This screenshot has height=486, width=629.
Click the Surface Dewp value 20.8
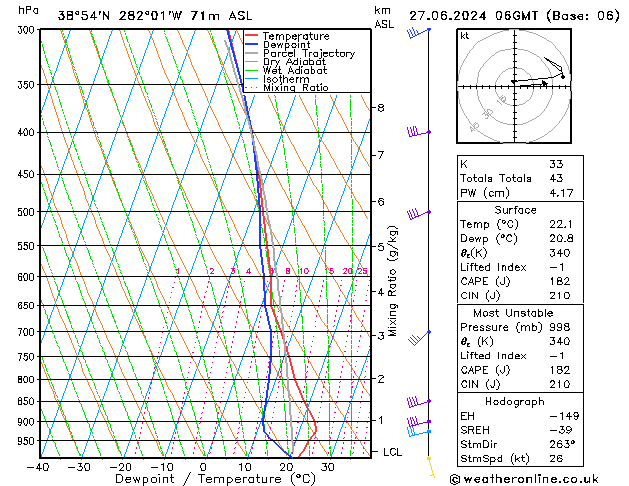pyautogui.click(x=561, y=239)
